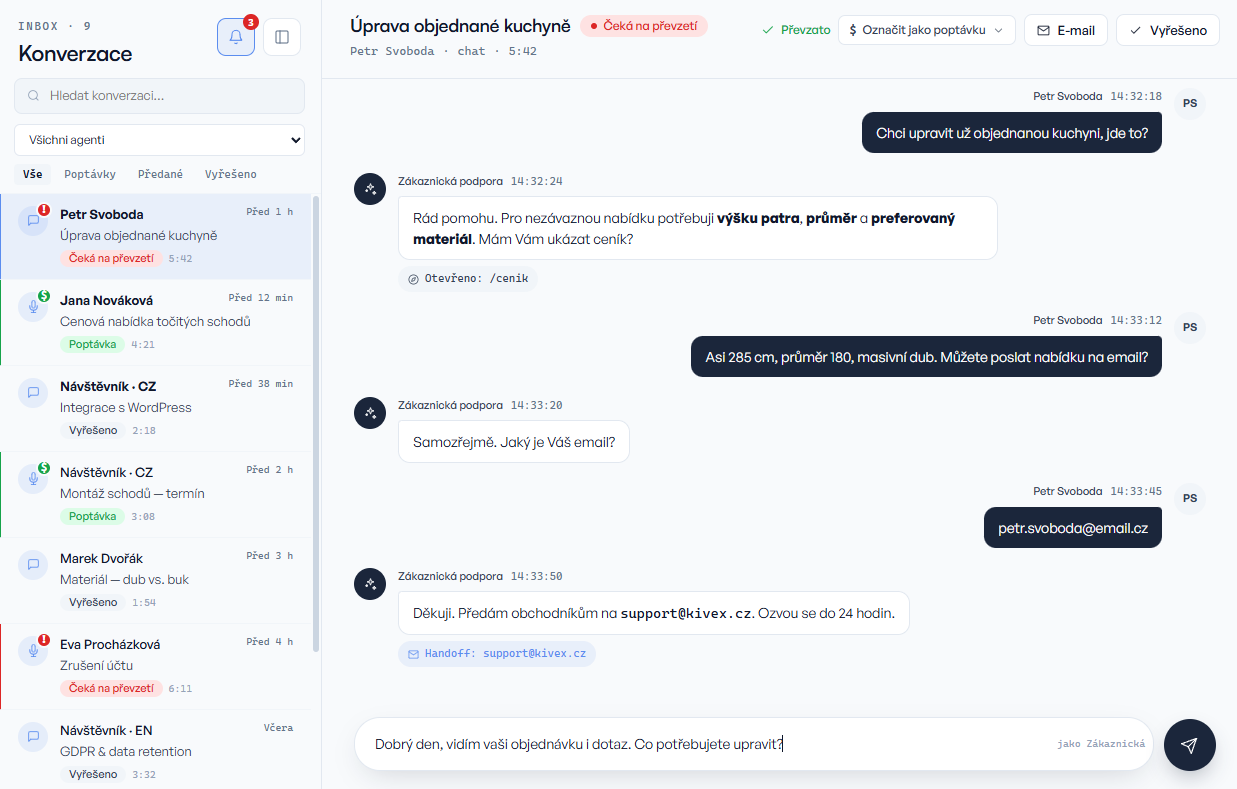Open Montáž schodů — termín conversation
This screenshot has width=1237, height=789.
tap(156, 495)
